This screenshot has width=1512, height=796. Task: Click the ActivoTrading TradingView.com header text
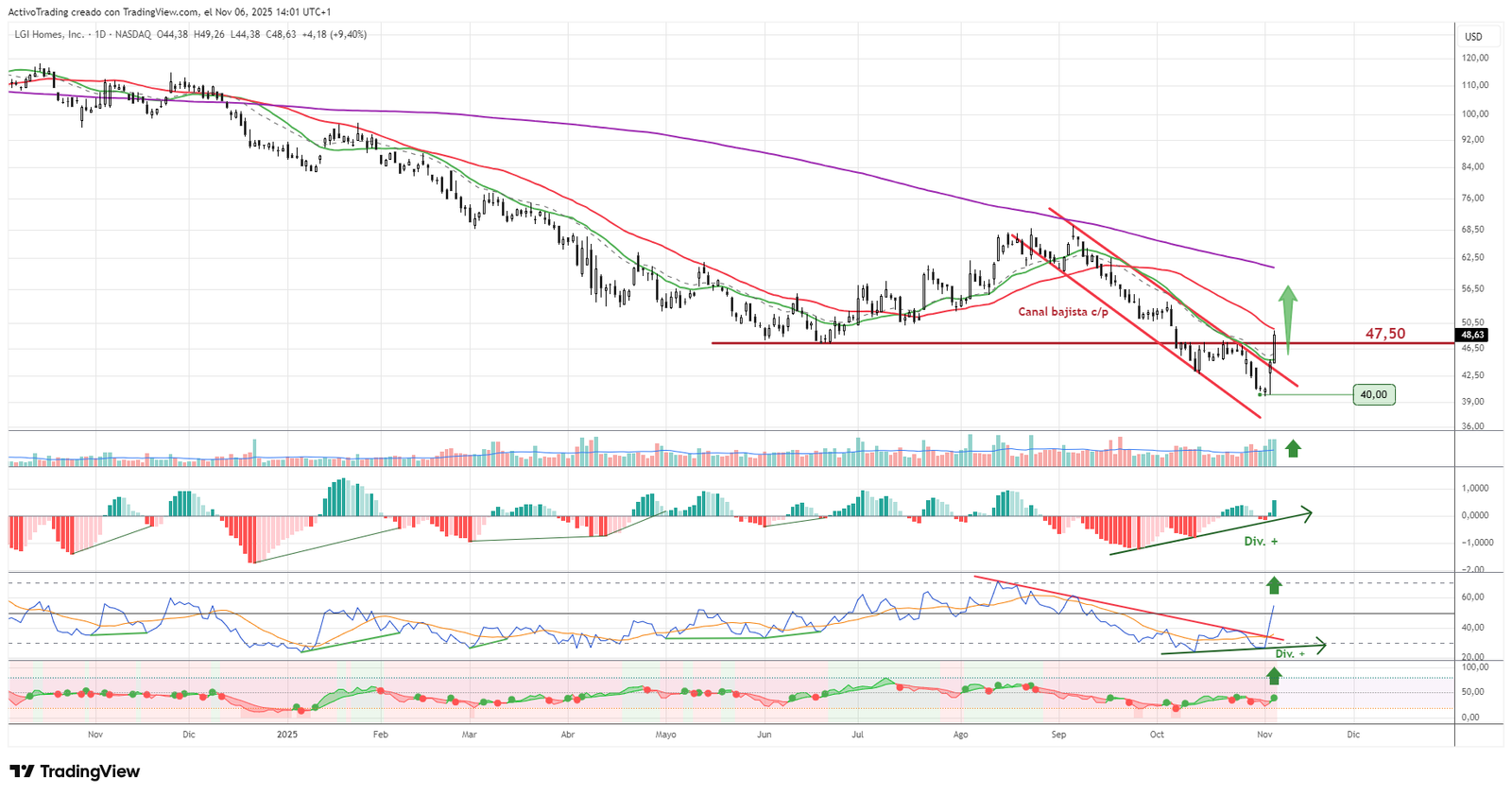[x=170, y=12]
